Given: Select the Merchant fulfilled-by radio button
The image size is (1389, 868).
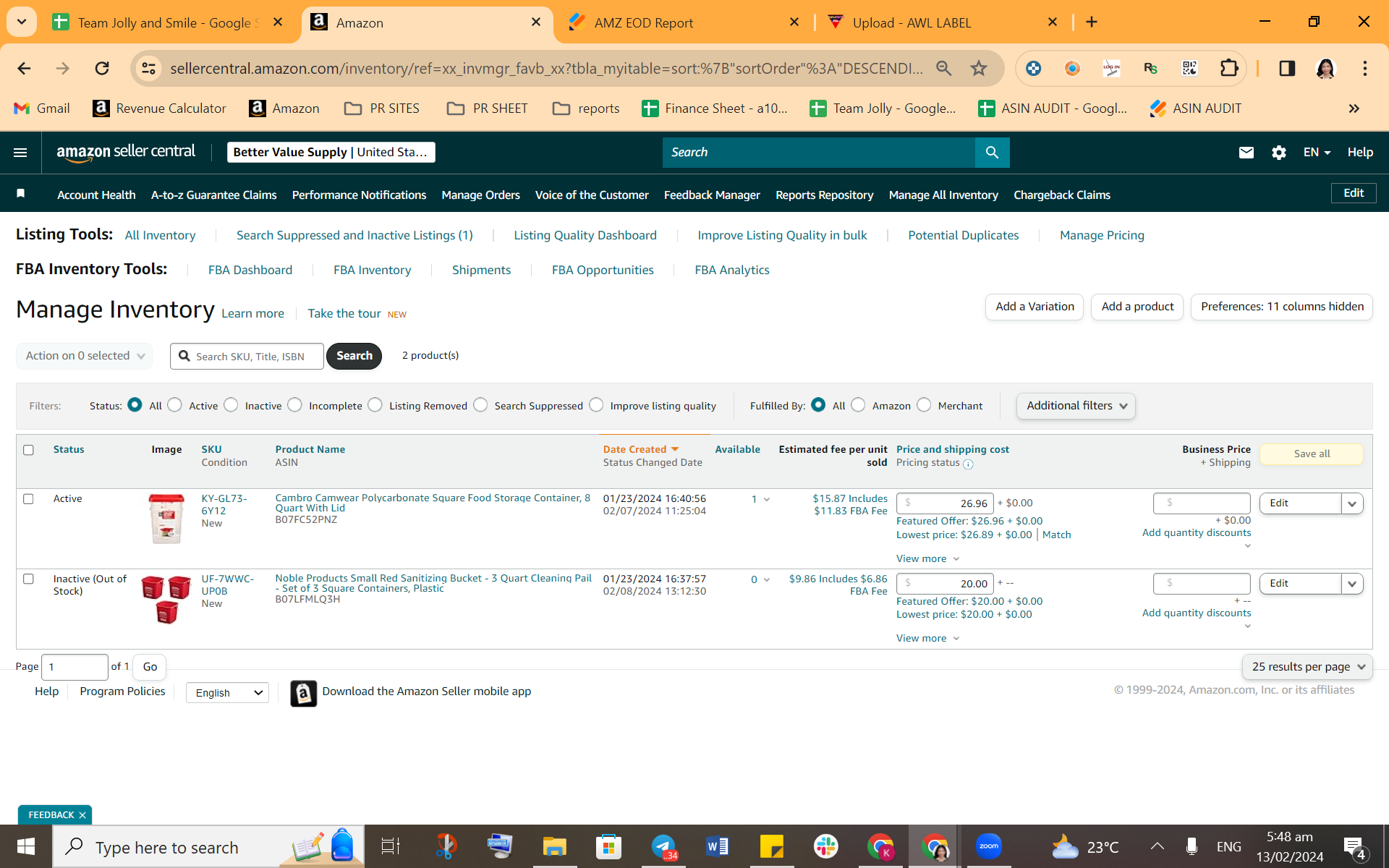Looking at the screenshot, I should click(x=924, y=405).
